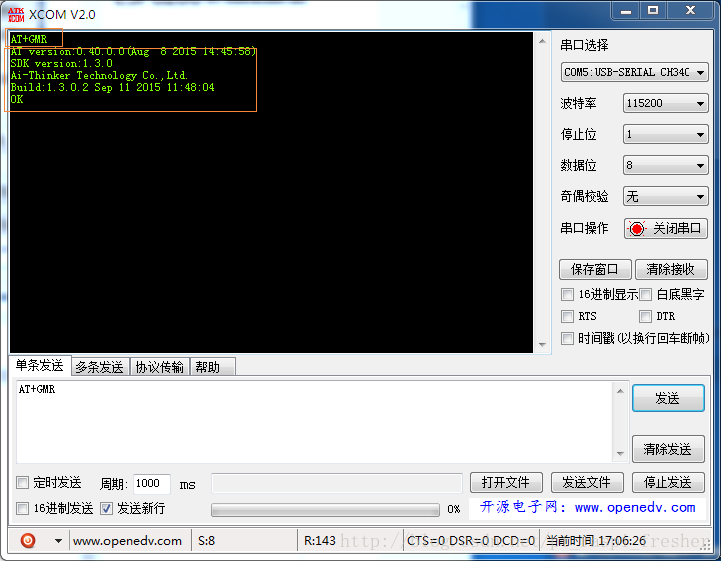This screenshot has height=561, width=721.
Task: Click the 停止发送 button
Action: [x=668, y=482]
